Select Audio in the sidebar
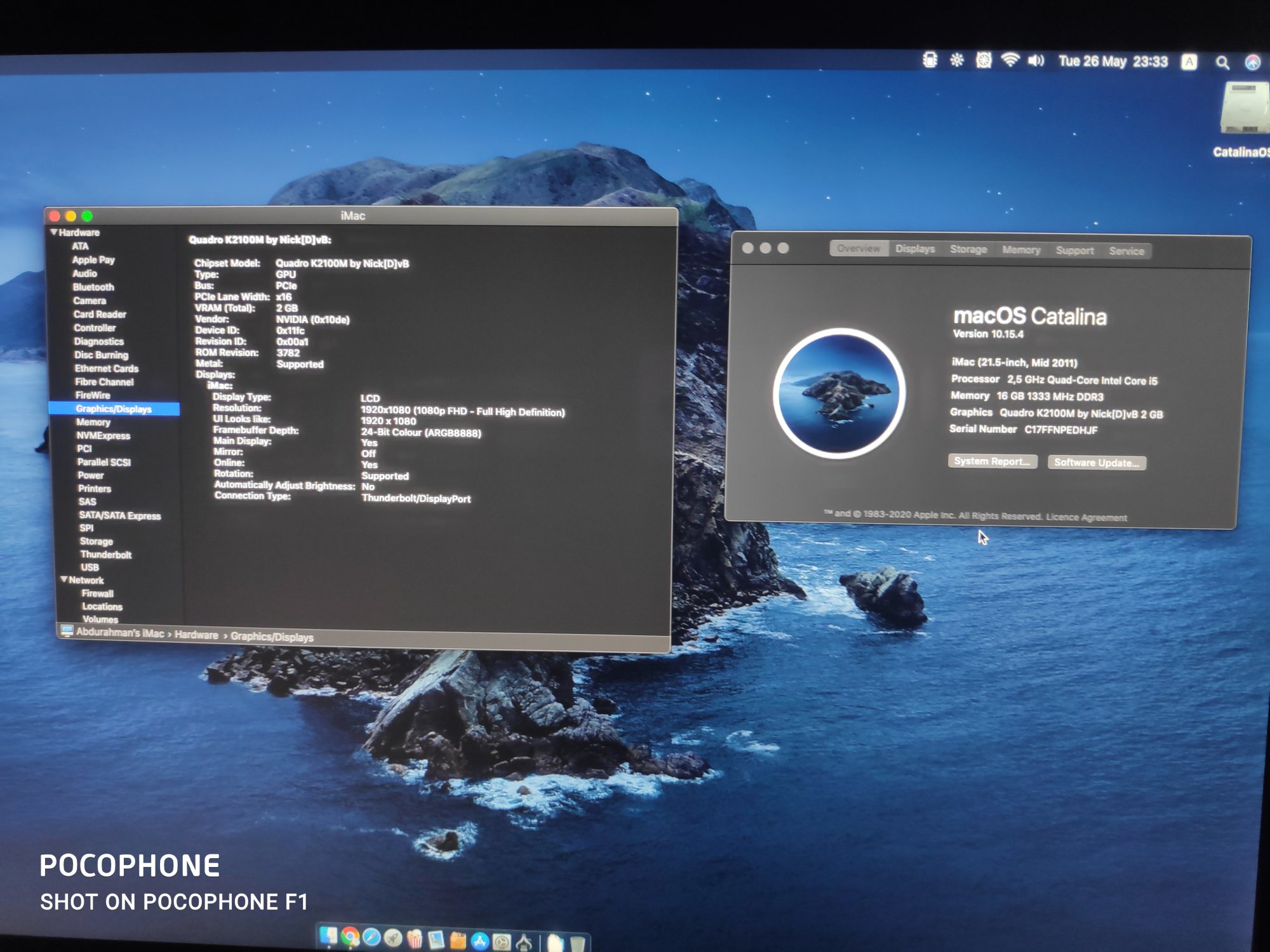This screenshot has height=952, width=1270. (84, 274)
